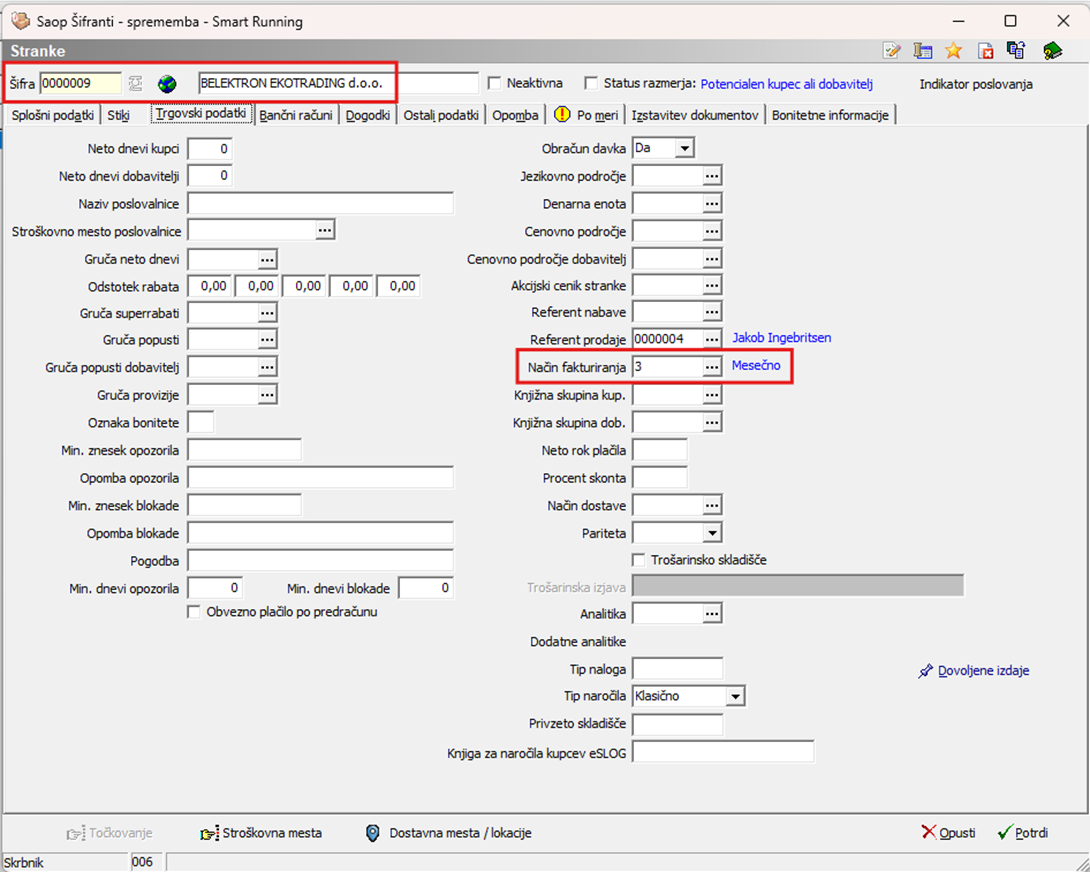This screenshot has height=872, width=1090.
Task: Open the Pariteta dropdown
Action: tap(712, 533)
